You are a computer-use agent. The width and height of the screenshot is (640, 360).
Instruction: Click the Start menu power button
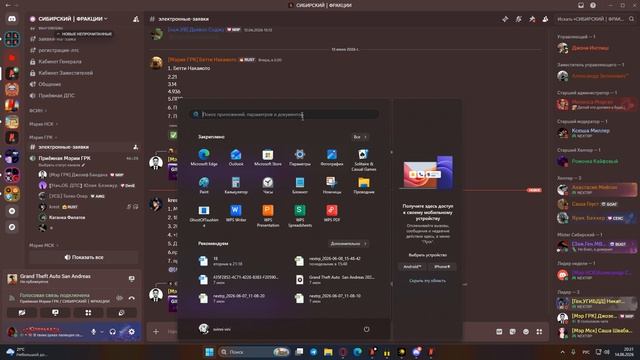coord(367,329)
